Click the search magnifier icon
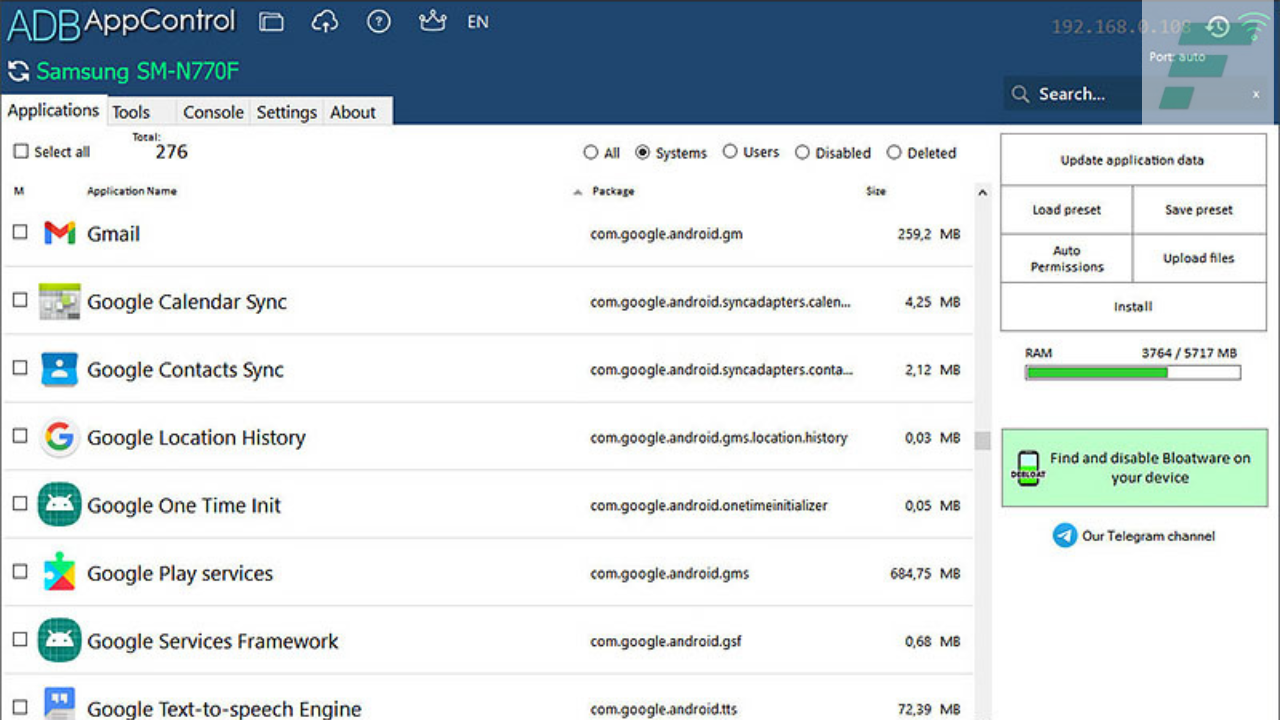Screen dimensions: 1280x720 click(1020, 94)
